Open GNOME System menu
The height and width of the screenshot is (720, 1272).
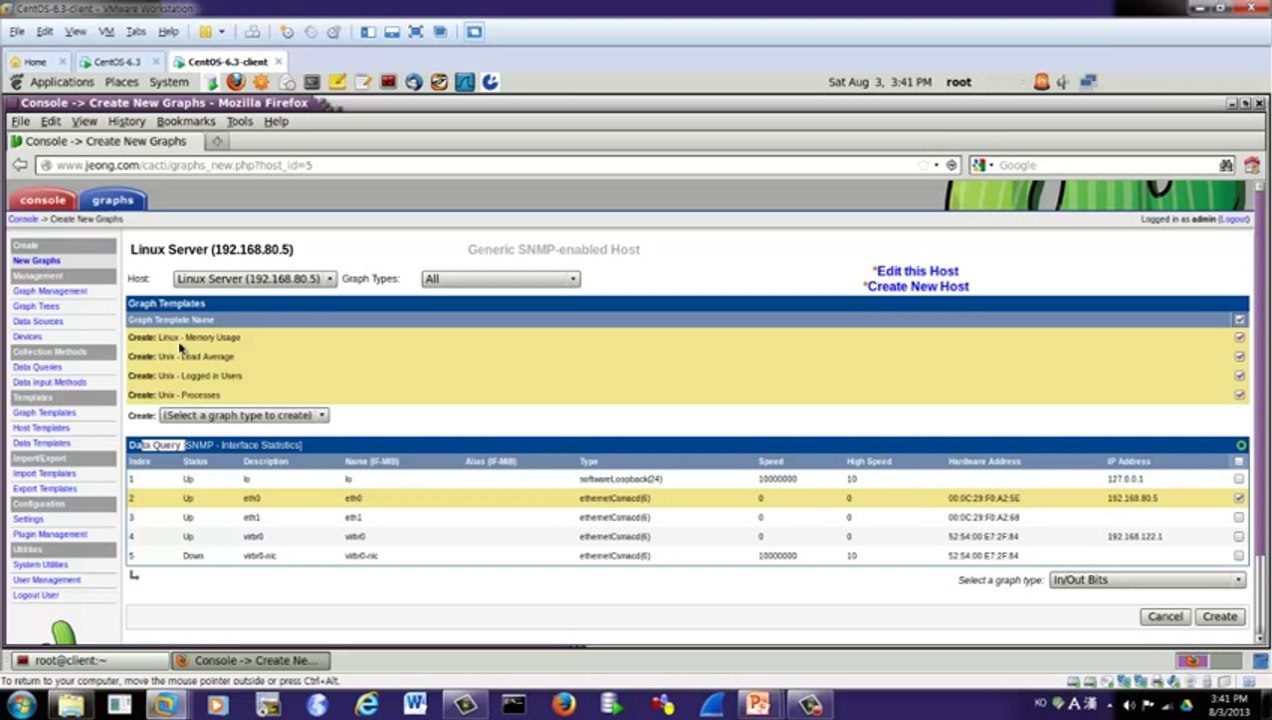point(169,82)
